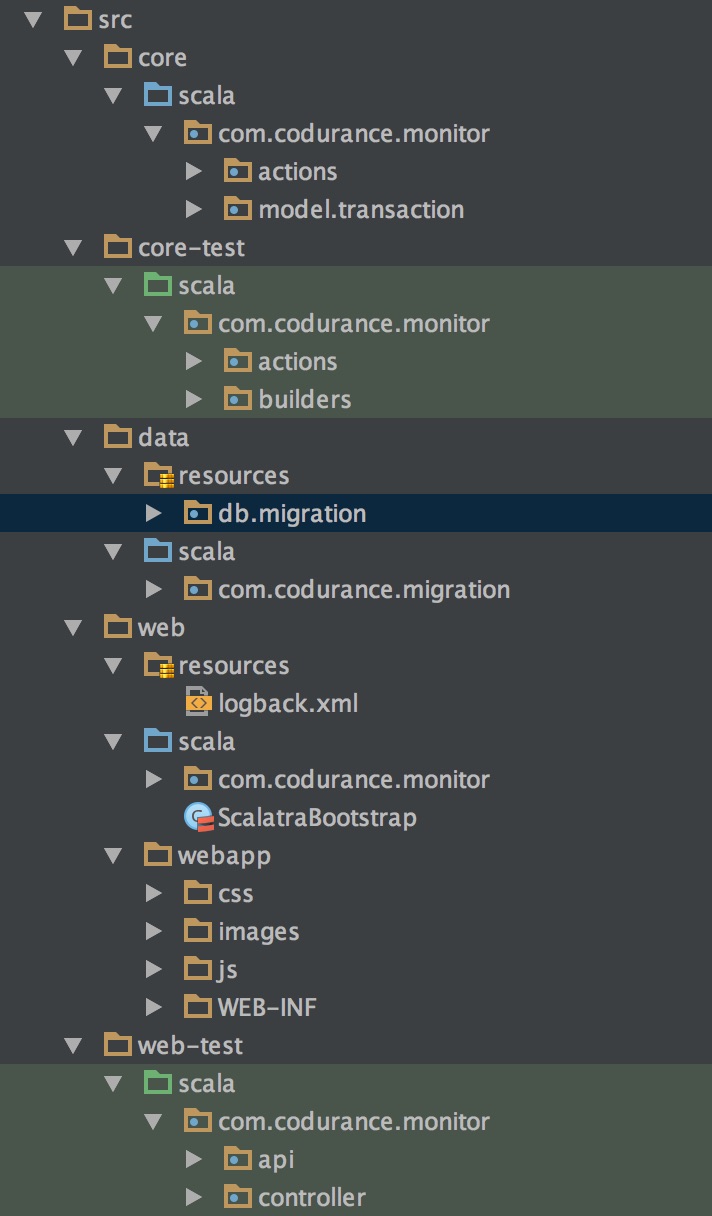The width and height of the screenshot is (712, 1216).
Task: Click the db.migration package icon
Action: click(198, 513)
